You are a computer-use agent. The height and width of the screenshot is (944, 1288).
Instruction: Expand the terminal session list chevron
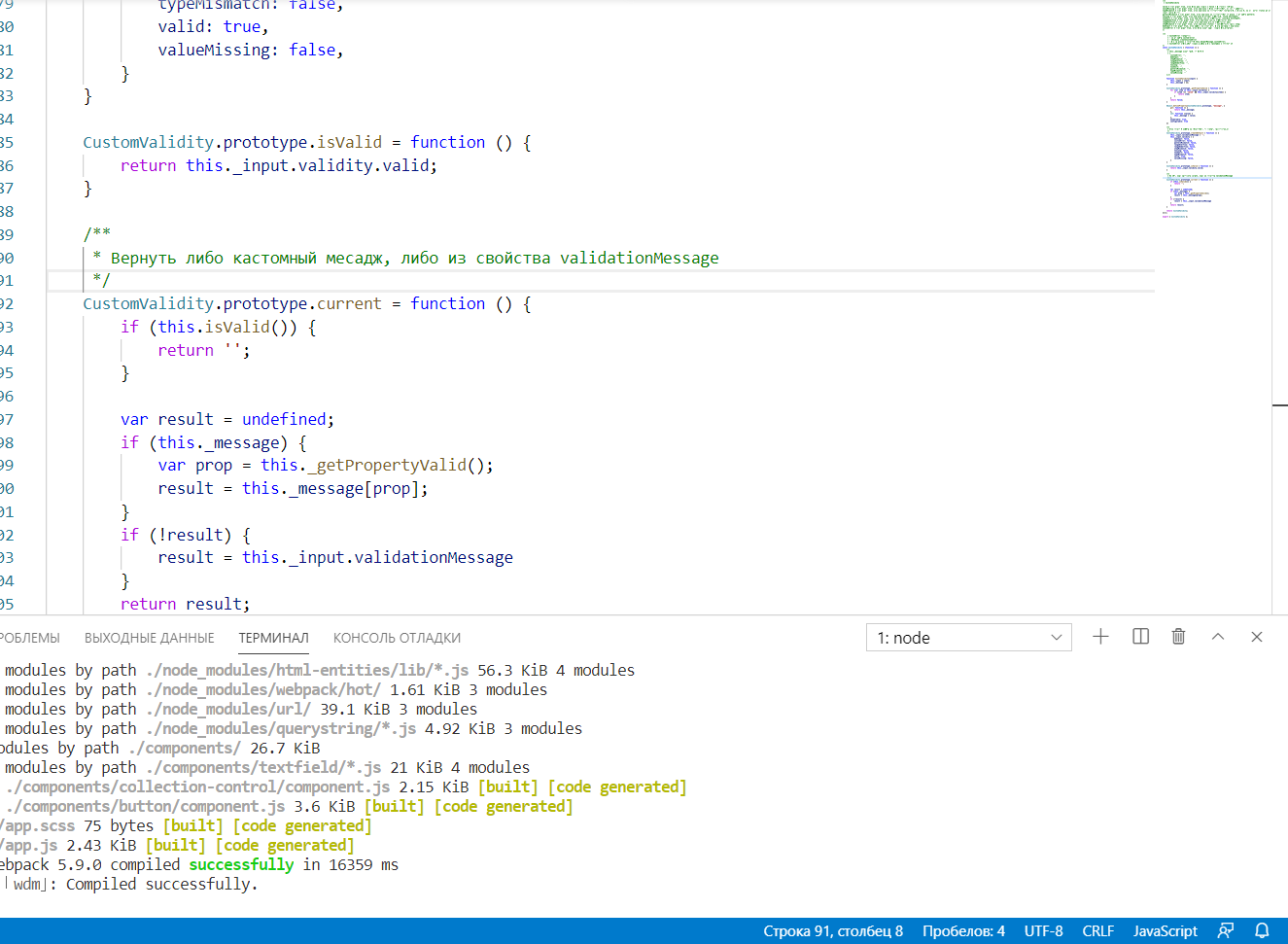[x=1056, y=637]
